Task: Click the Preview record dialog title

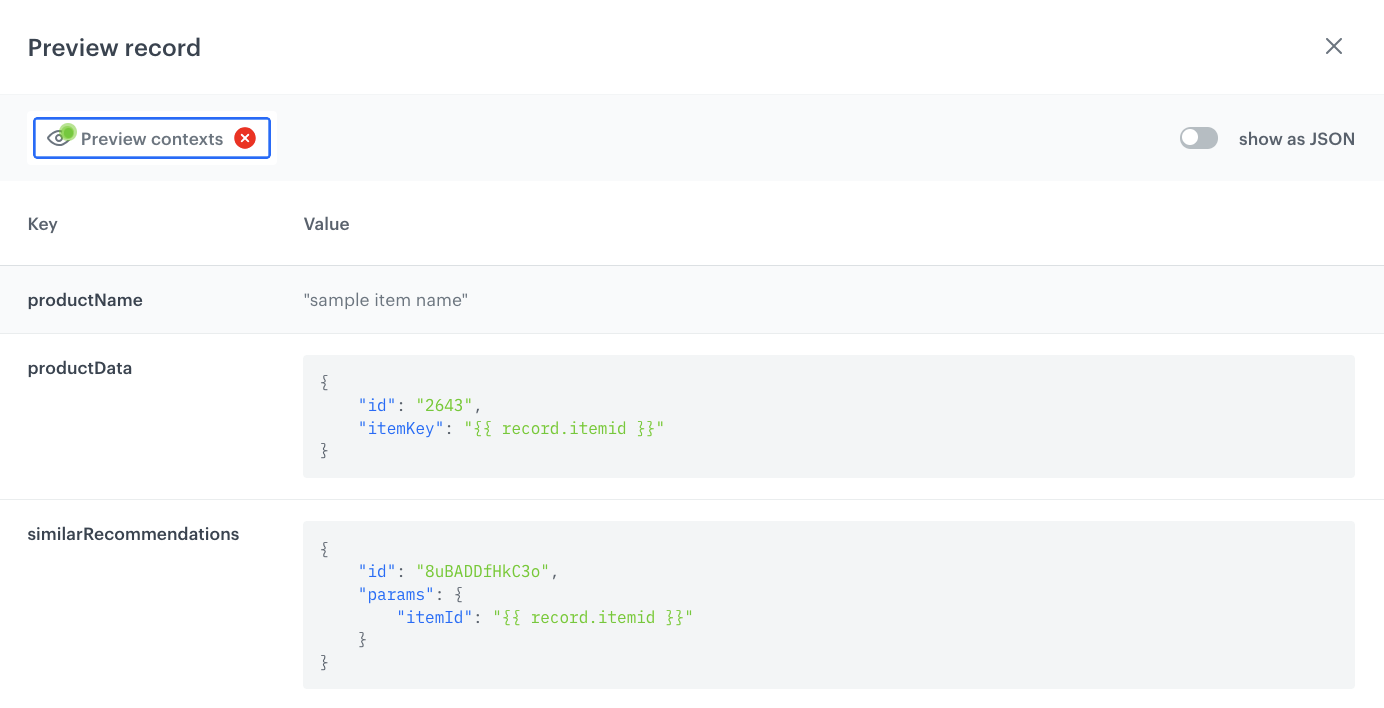Action: (x=114, y=47)
